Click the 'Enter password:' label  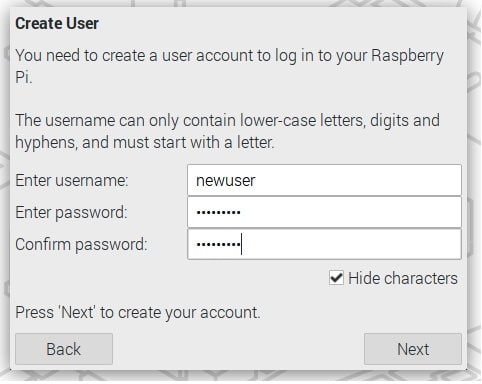pos(71,212)
